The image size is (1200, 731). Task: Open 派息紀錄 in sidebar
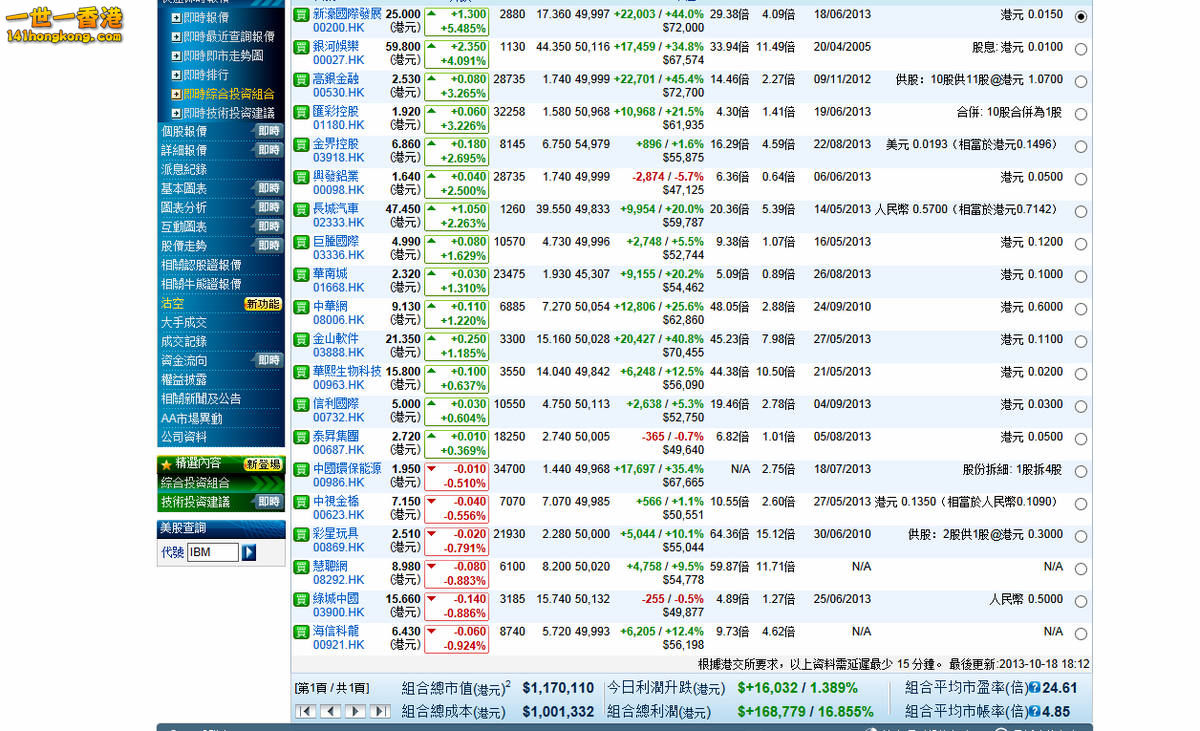pyautogui.click(x=184, y=169)
